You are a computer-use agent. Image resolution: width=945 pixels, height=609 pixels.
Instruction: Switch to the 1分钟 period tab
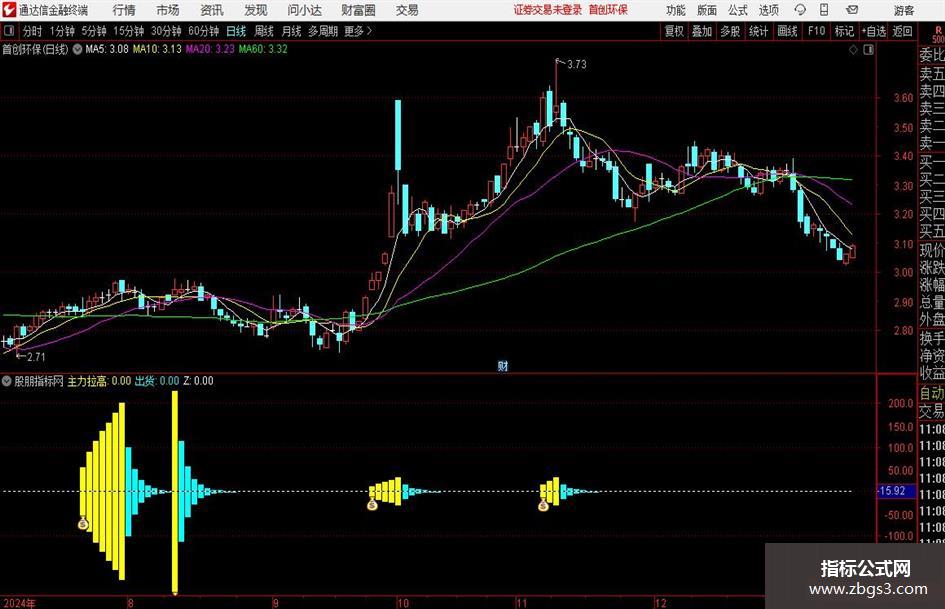point(62,31)
